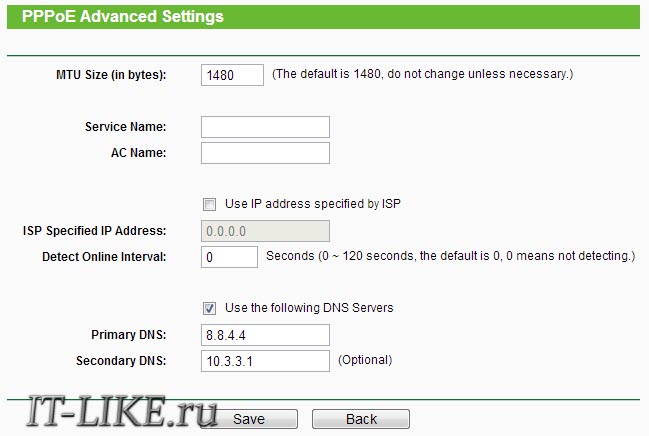This screenshot has height=436, width=649.
Task: Uncheck Use the following DNS Servers checkbox
Action: (209, 308)
